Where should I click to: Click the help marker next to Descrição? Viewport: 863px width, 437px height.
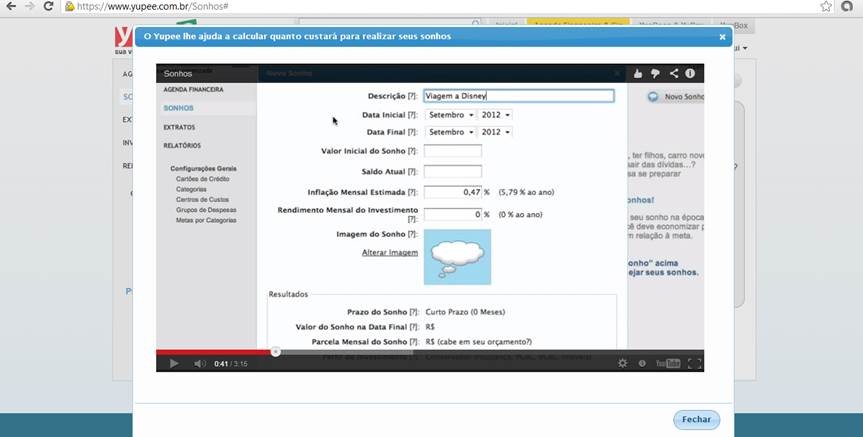click(x=412, y=96)
